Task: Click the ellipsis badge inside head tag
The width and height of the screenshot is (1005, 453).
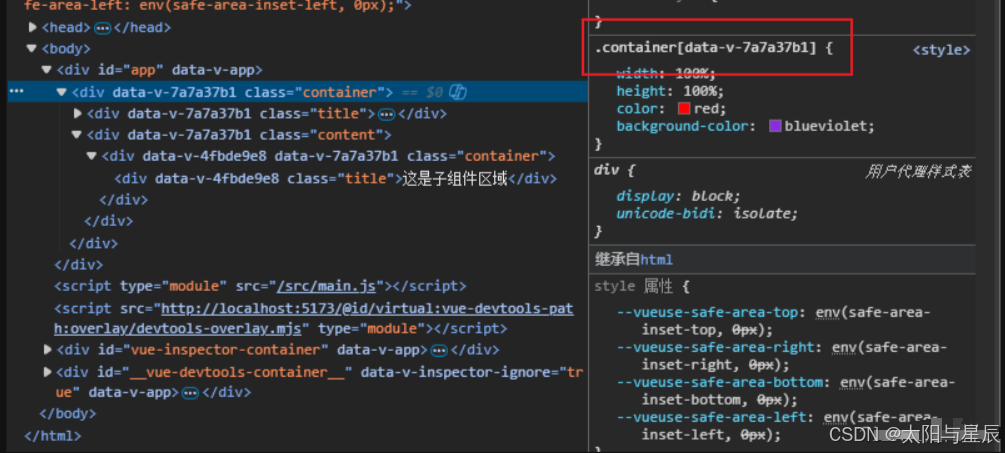Action: pyautogui.click(x=103, y=28)
